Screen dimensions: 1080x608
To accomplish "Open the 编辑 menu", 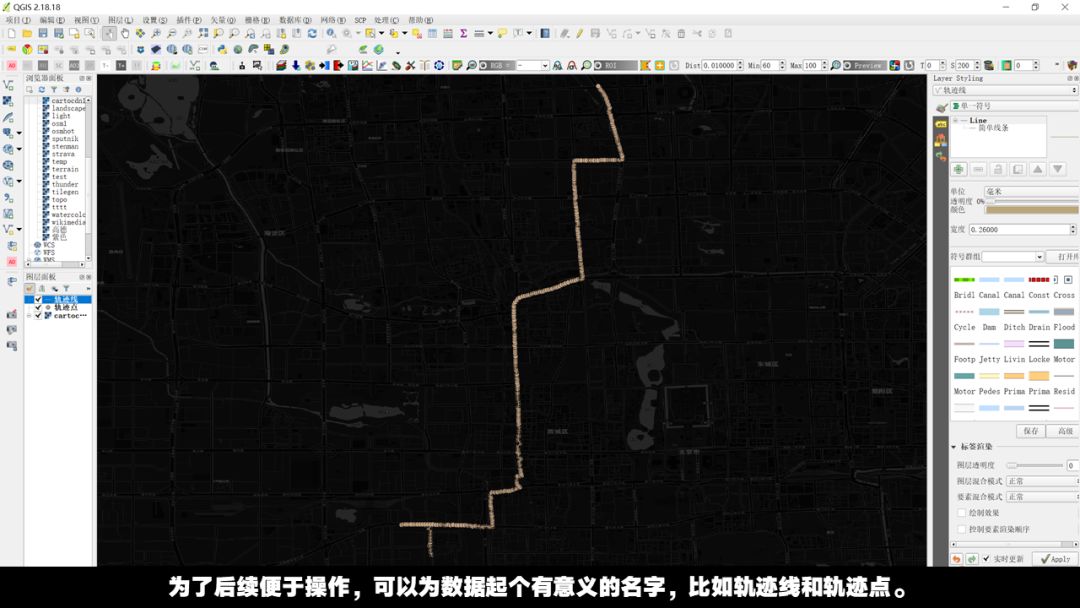I will pyautogui.click(x=52, y=20).
